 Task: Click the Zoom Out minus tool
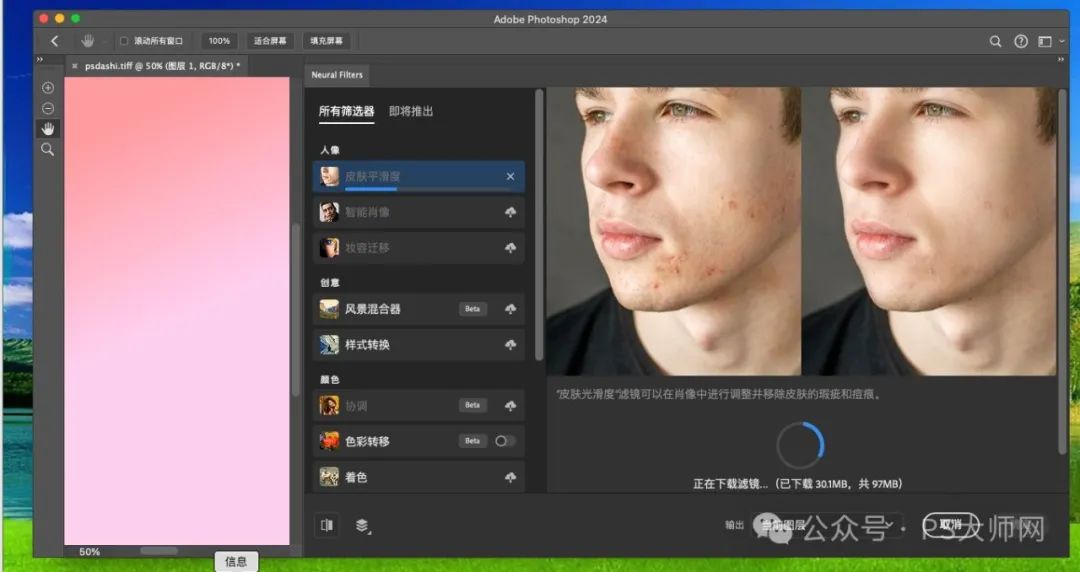point(48,108)
